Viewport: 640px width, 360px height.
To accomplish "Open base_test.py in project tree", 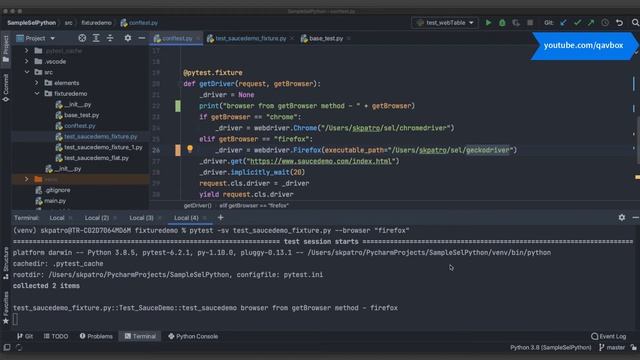I will 81,115.
